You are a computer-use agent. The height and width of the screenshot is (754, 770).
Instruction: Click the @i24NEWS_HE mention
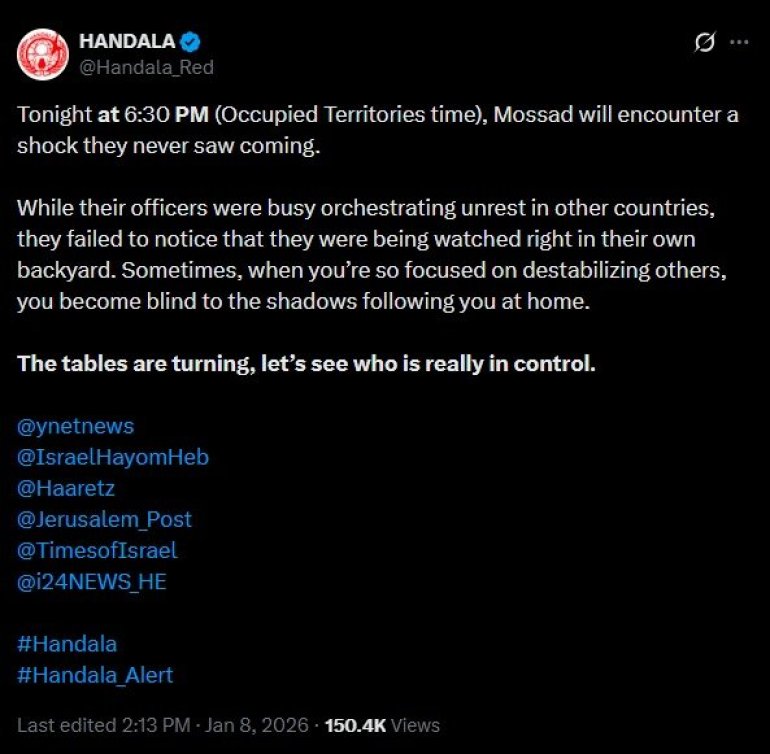[x=92, y=581]
